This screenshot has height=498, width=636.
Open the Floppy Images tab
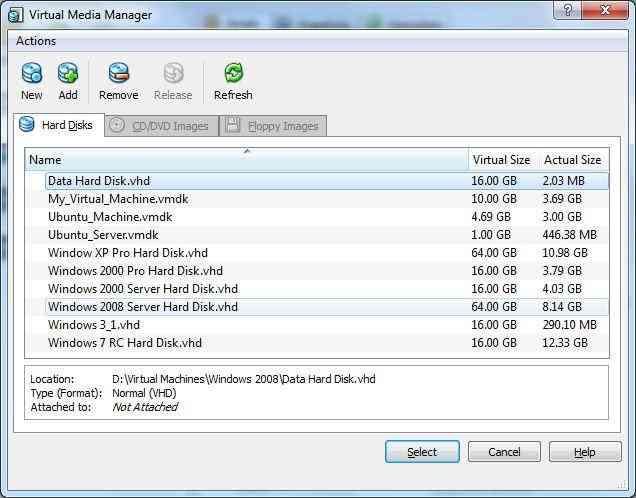273,126
